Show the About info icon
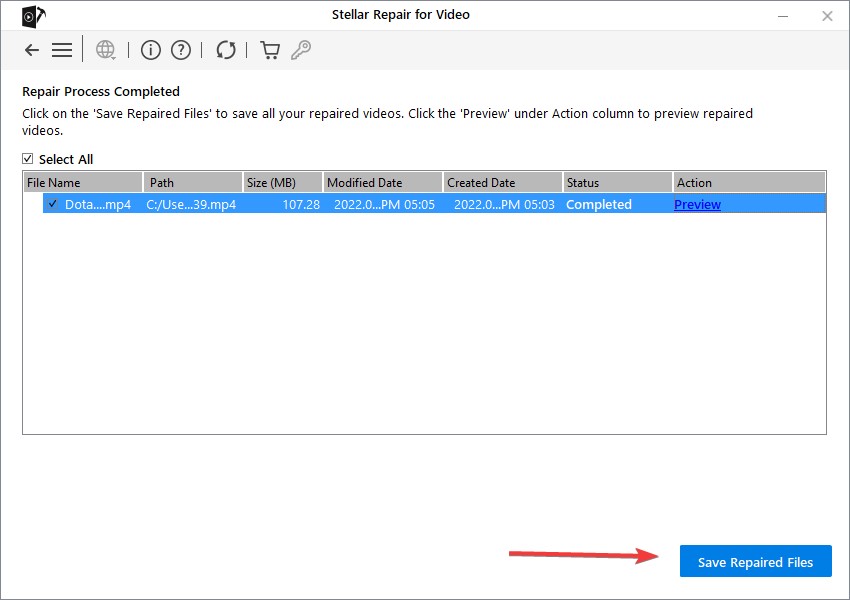Viewport: 850px width, 600px height. tap(151, 50)
